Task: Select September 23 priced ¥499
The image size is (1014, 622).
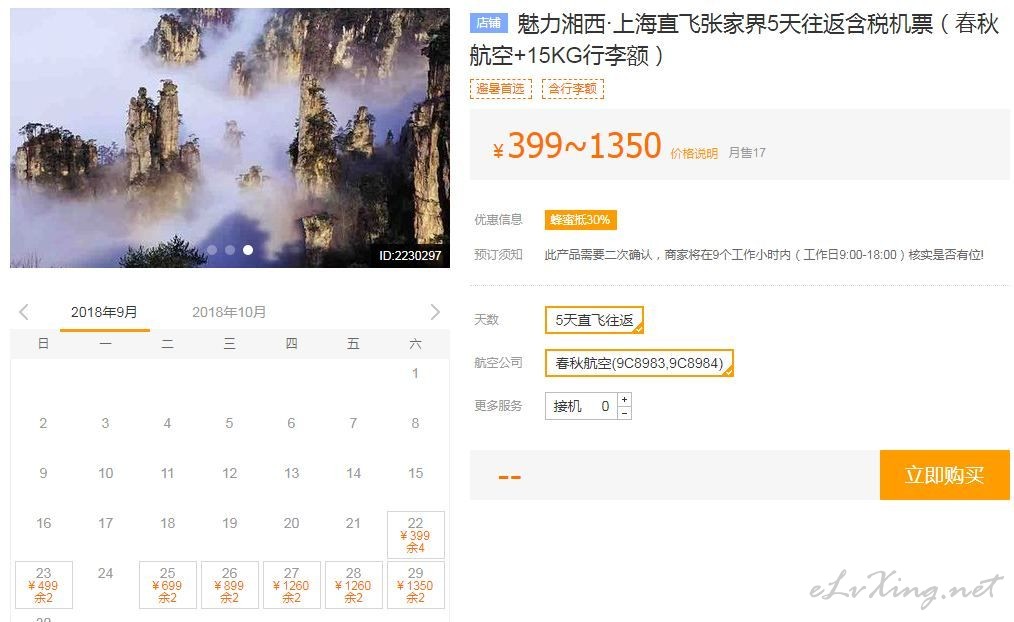Action: [44, 585]
